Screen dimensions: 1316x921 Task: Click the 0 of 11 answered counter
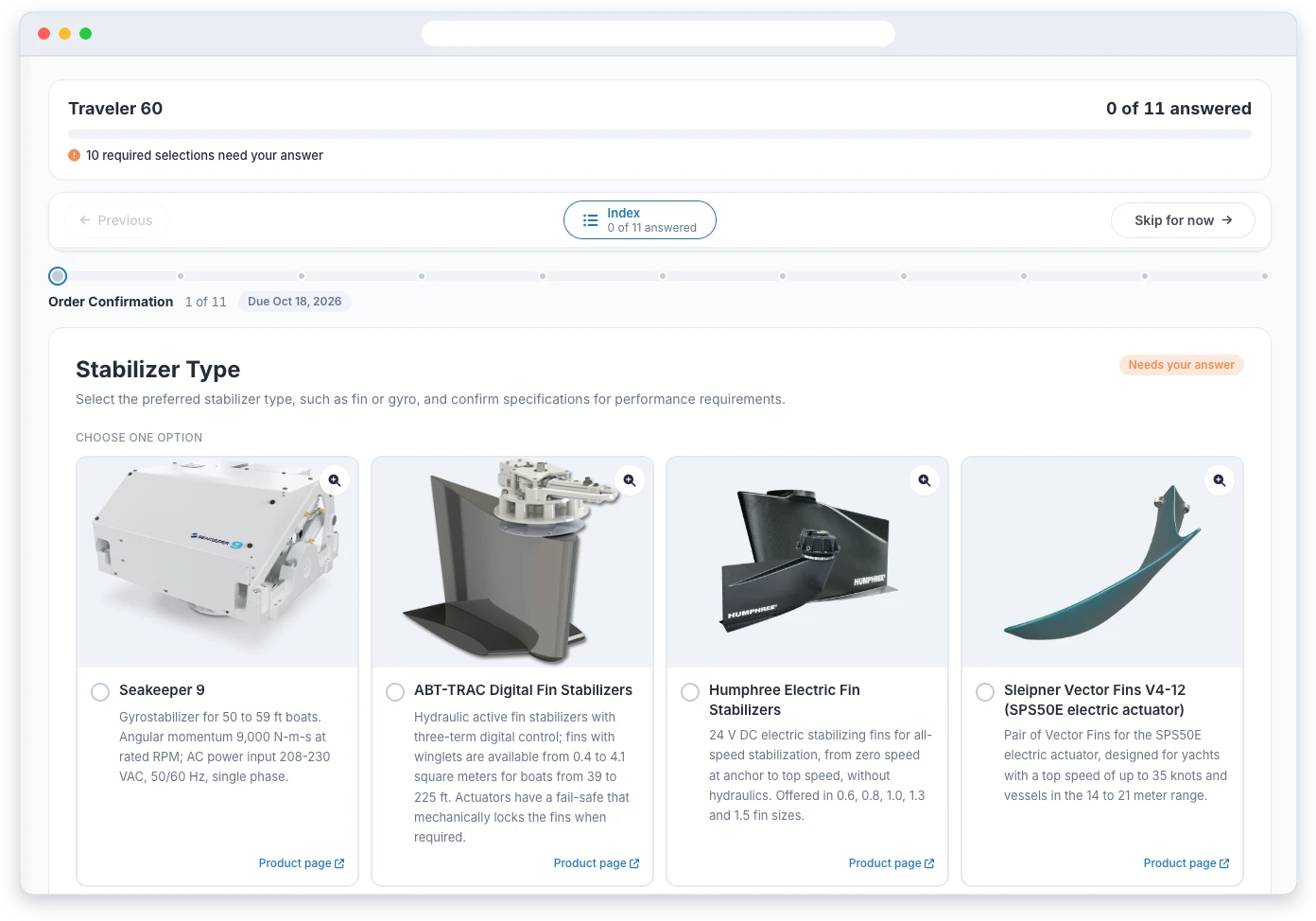pyautogui.click(x=1179, y=109)
